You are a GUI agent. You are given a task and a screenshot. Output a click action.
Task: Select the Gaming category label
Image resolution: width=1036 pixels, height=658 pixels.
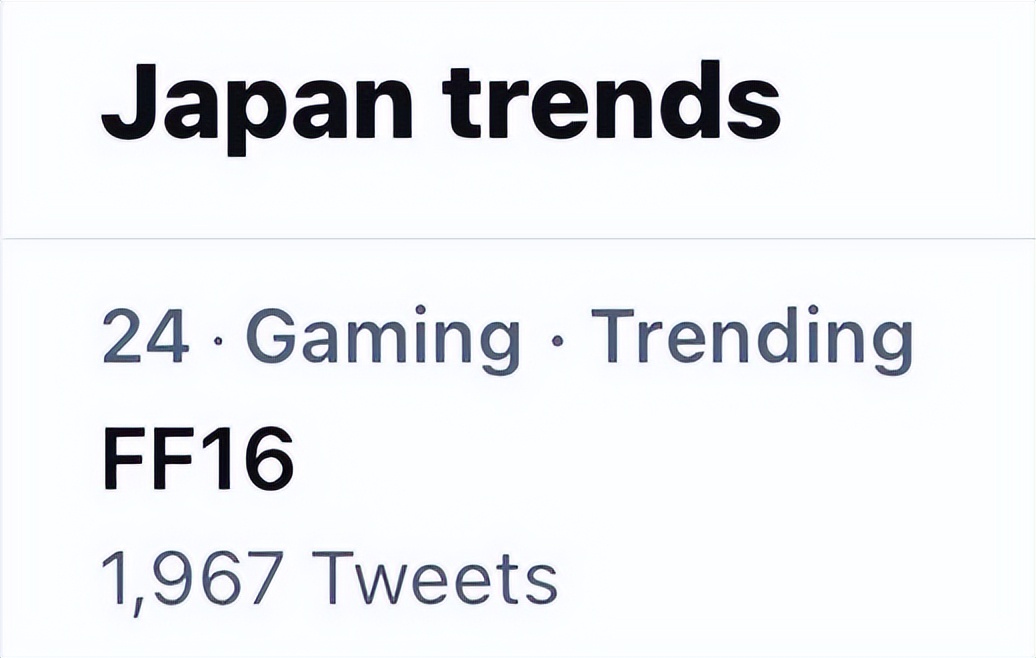[383, 340]
